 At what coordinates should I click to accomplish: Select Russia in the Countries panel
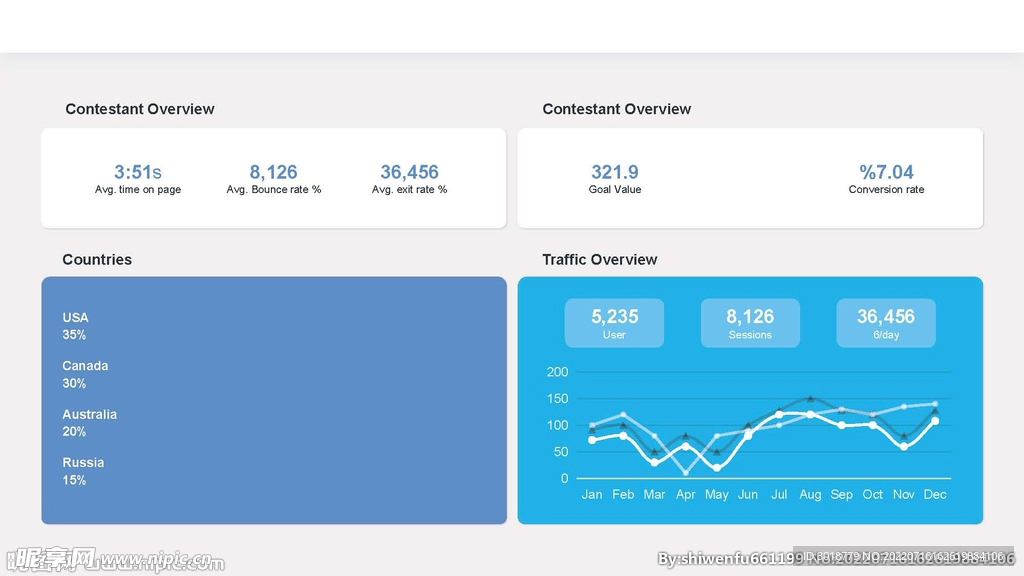83,471
